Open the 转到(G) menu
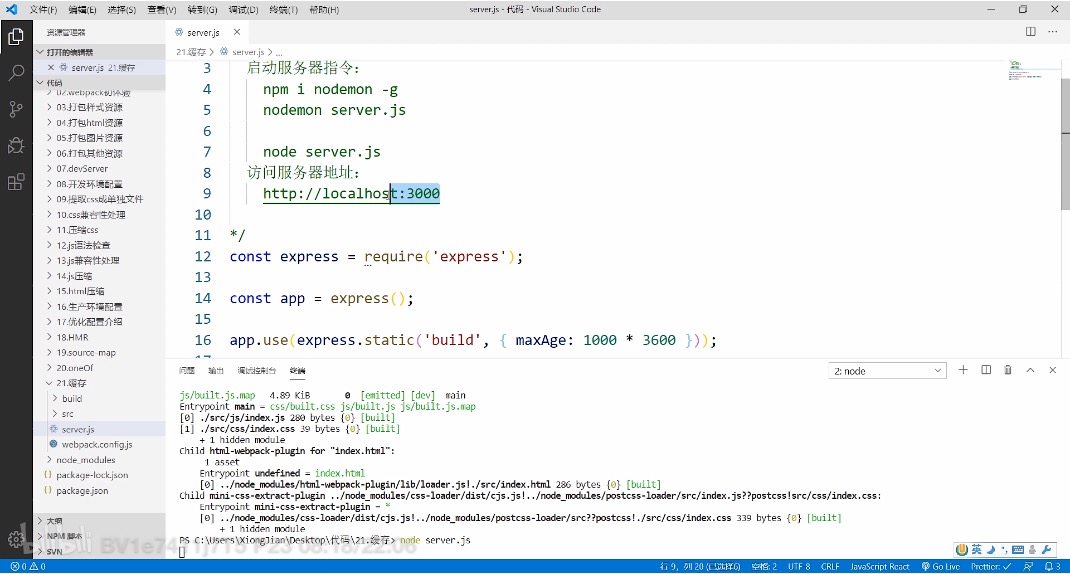The image size is (1070, 574). pyautogui.click(x=202, y=10)
